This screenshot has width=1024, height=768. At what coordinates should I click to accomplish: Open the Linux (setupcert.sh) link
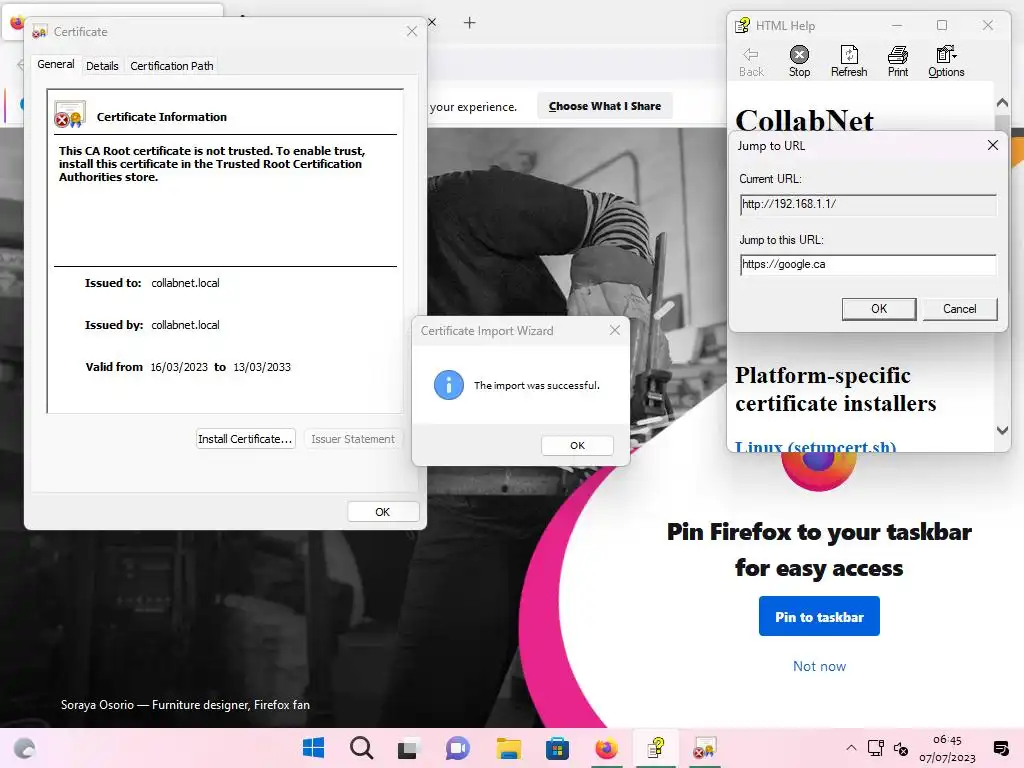(x=815, y=446)
